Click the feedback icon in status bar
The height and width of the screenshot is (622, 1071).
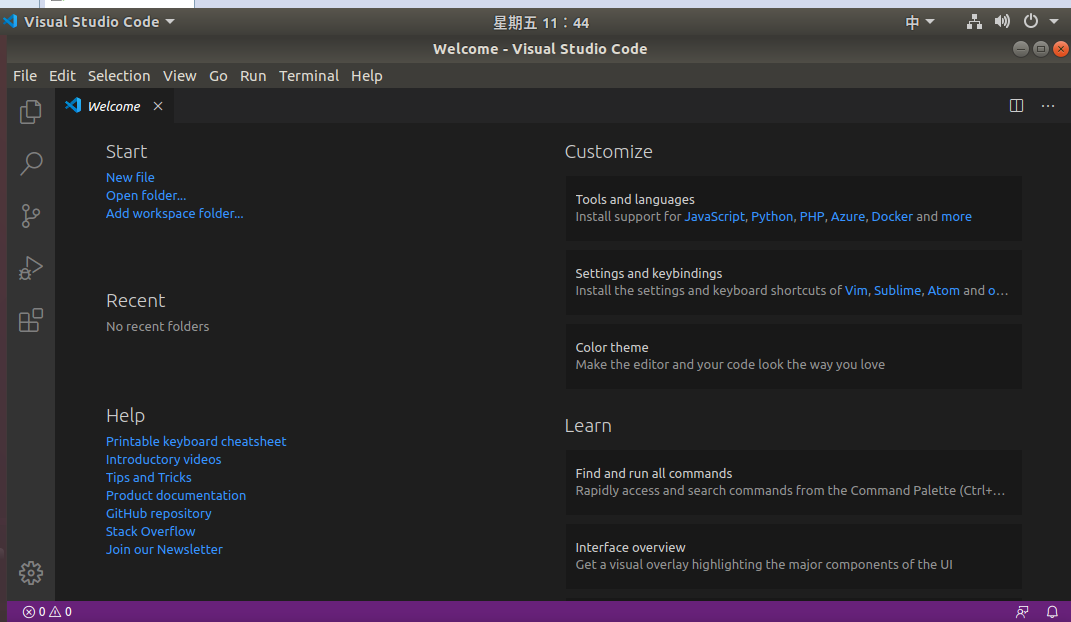pyautogui.click(x=1022, y=612)
